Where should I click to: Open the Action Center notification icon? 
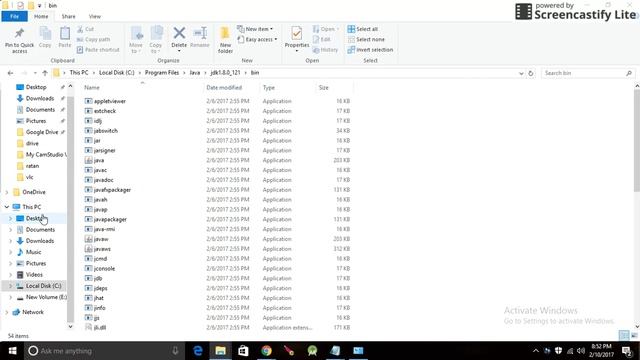tap(627, 351)
